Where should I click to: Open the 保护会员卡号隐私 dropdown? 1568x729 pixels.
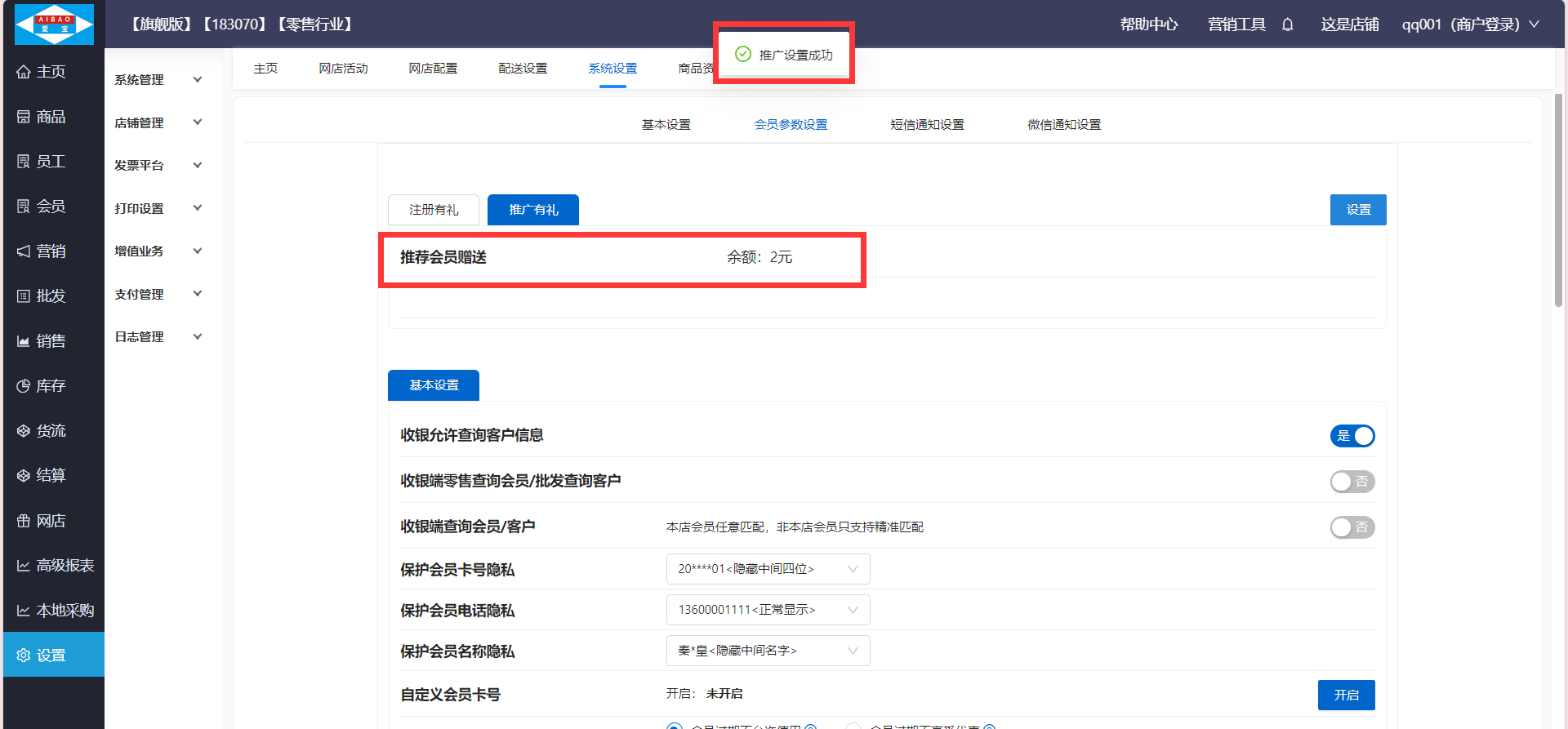tap(768, 569)
